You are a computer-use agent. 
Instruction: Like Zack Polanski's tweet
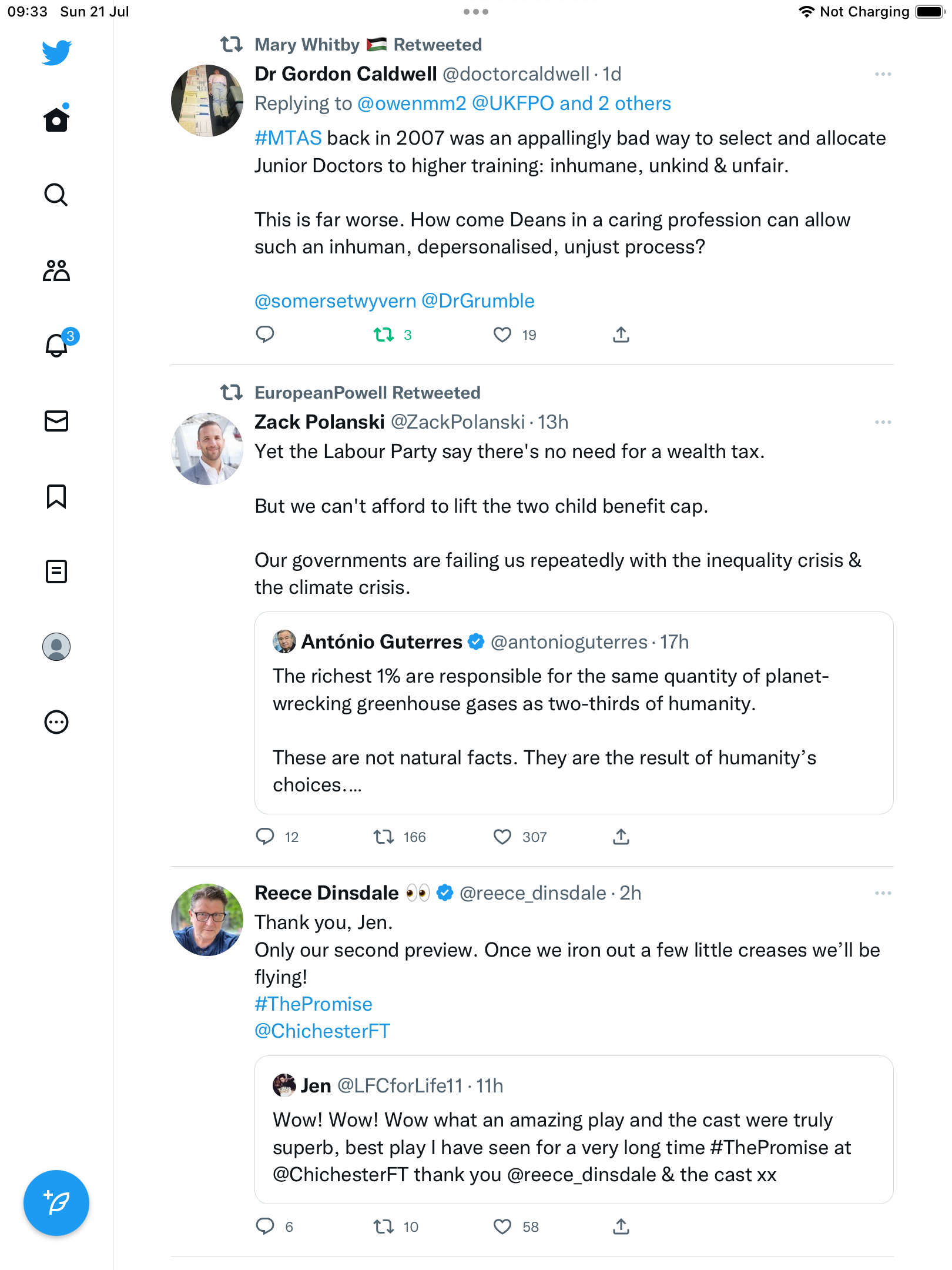pyautogui.click(x=502, y=837)
